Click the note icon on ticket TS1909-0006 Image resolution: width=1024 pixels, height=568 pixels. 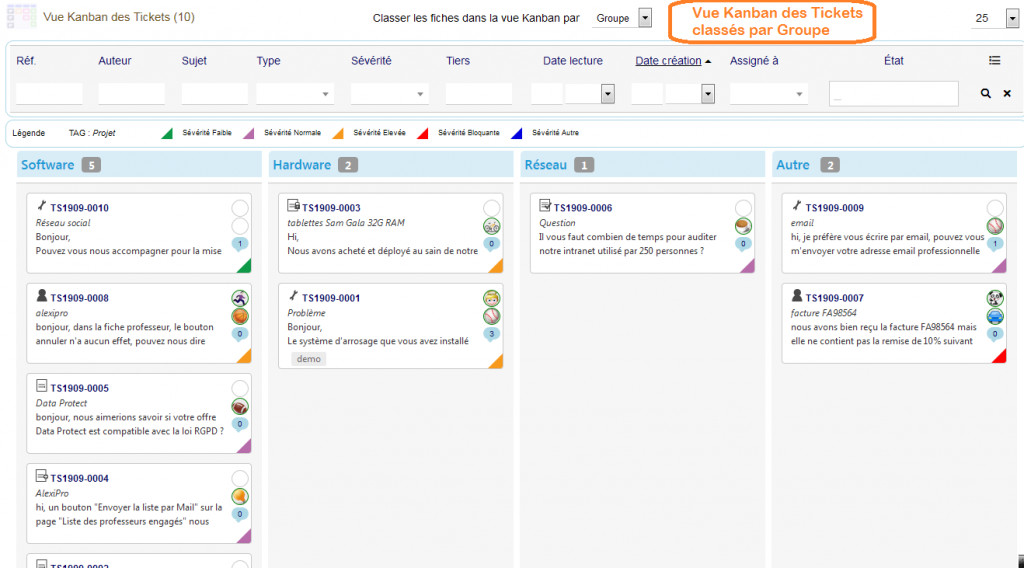pyautogui.click(x=545, y=206)
